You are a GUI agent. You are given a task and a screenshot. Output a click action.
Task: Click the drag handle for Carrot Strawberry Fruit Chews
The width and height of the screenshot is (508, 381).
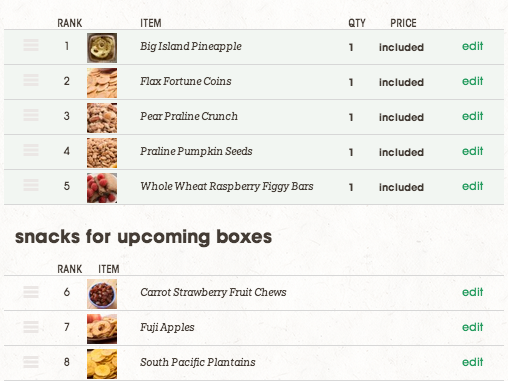point(31,292)
